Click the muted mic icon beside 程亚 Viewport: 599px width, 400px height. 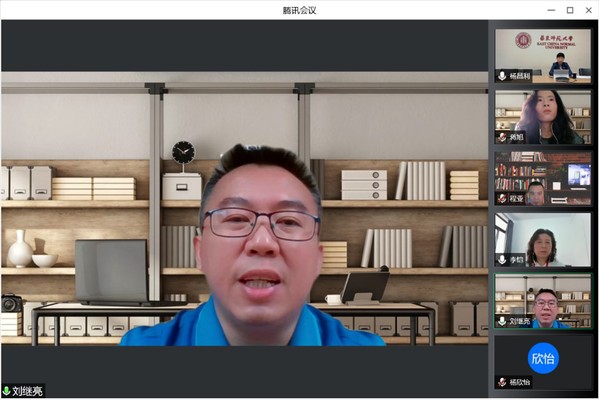502,198
